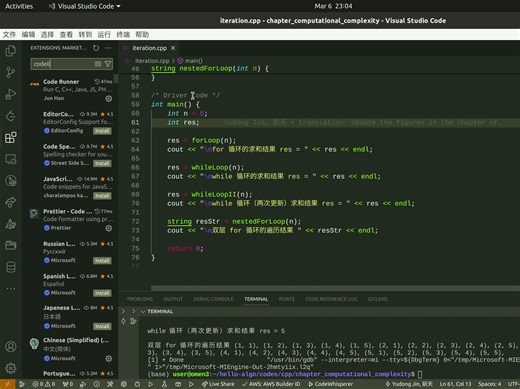The width and height of the screenshot is (520, 389).
Task: Open the folder-shaped project view icon
Action: click(11, 245)
